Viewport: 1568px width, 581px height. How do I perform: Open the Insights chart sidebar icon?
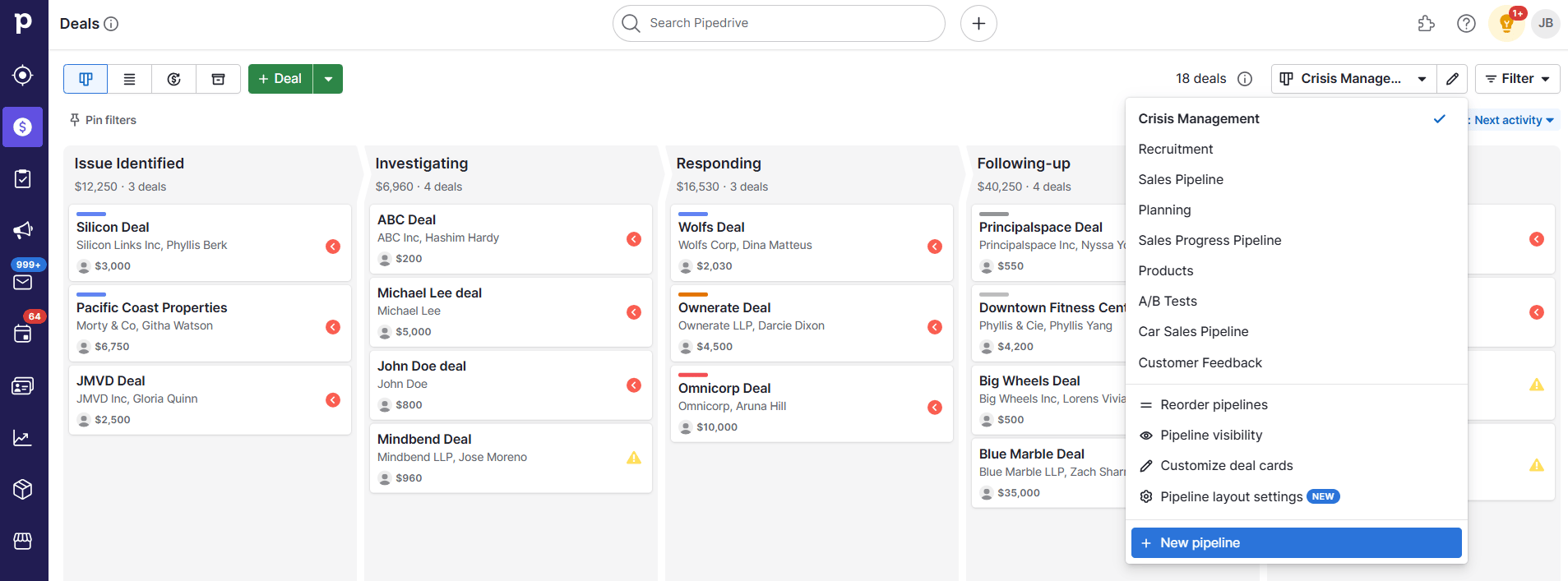click(23, 438)
